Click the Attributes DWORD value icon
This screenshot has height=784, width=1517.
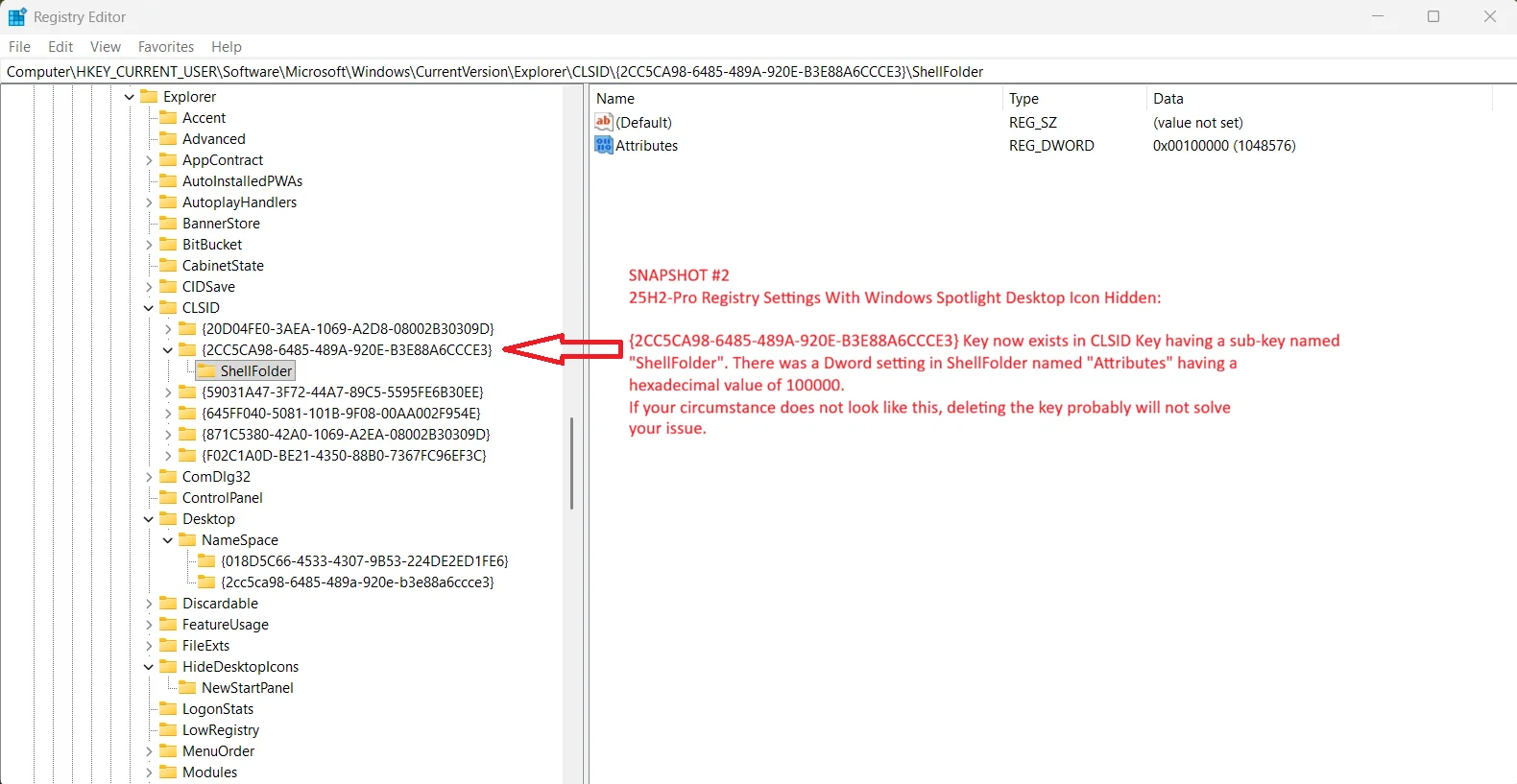[x=604, y=145]
